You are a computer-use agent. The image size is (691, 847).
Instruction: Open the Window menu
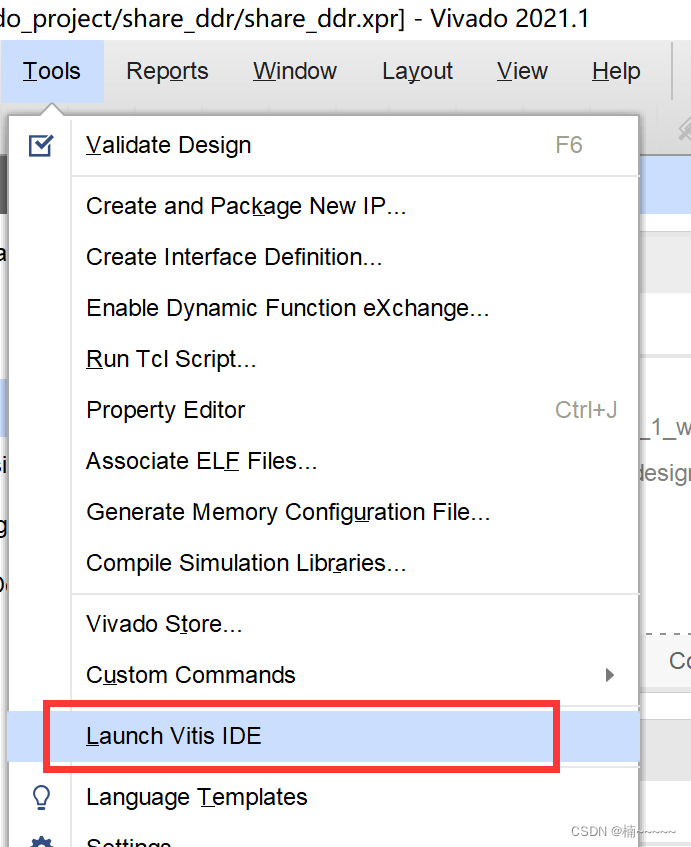295,71
